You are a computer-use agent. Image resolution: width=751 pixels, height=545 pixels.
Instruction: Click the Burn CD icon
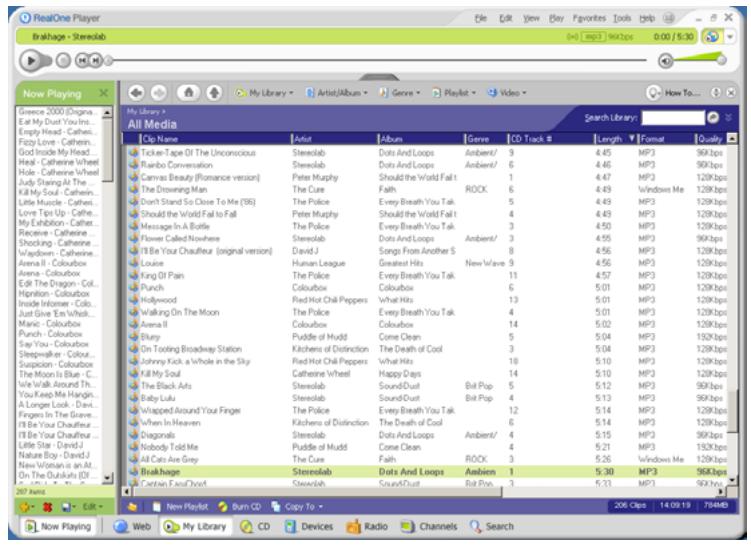[x=221, y=508]
